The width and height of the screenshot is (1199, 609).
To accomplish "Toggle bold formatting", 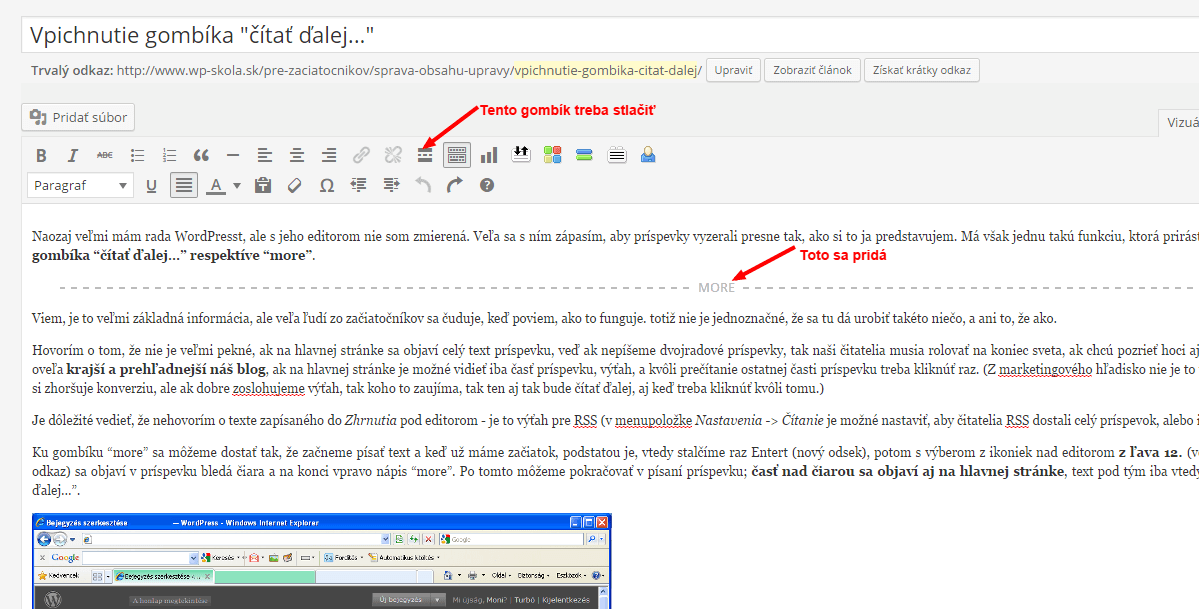I will pyautogui.click(x=41, y=156).
